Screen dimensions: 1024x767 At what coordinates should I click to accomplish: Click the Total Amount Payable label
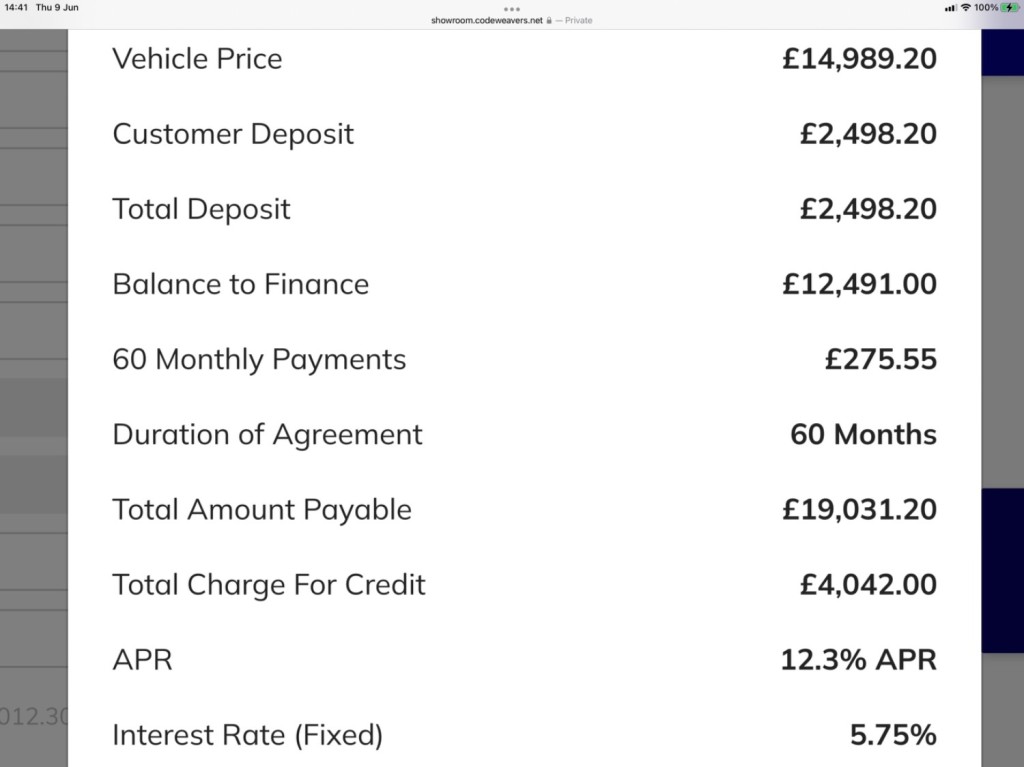(261, 509)
